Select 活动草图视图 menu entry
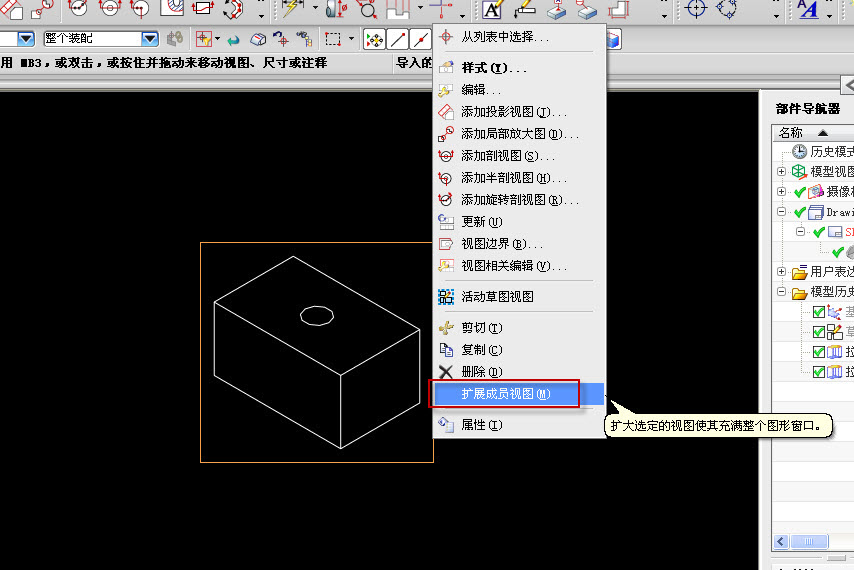This screenshot has width=854, height=570. click(519, 297)
